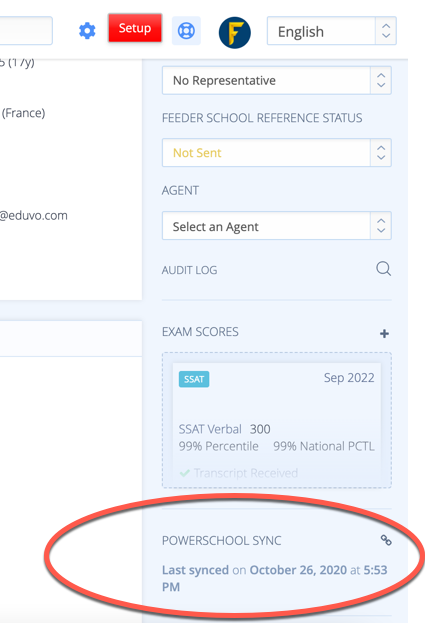Click the stepper arrows on the language selector
The width and height of the screenshot is (425, 623).
point(386,31)
